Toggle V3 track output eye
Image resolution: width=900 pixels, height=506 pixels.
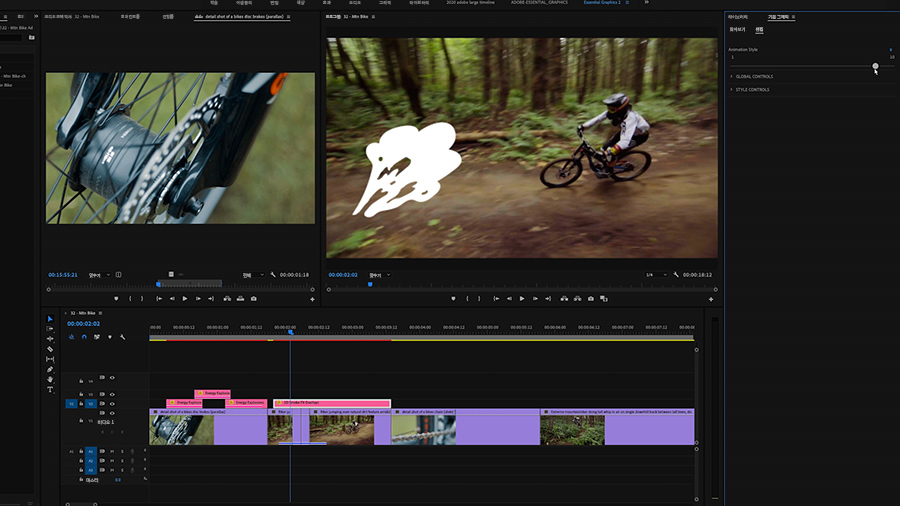coord(112,394)
